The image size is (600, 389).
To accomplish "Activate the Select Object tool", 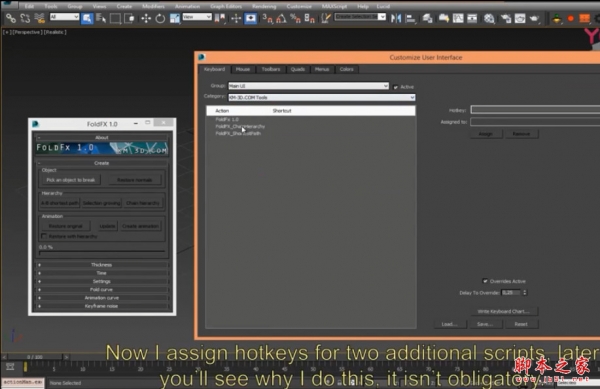I will tap(87, 18).
